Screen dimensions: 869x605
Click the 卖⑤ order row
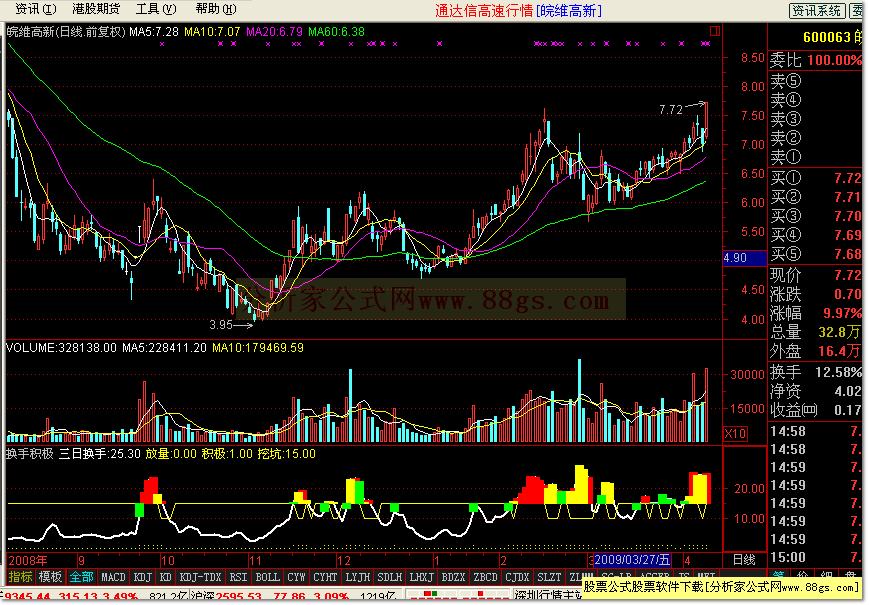pyautogui.click(x=815, y=81)
